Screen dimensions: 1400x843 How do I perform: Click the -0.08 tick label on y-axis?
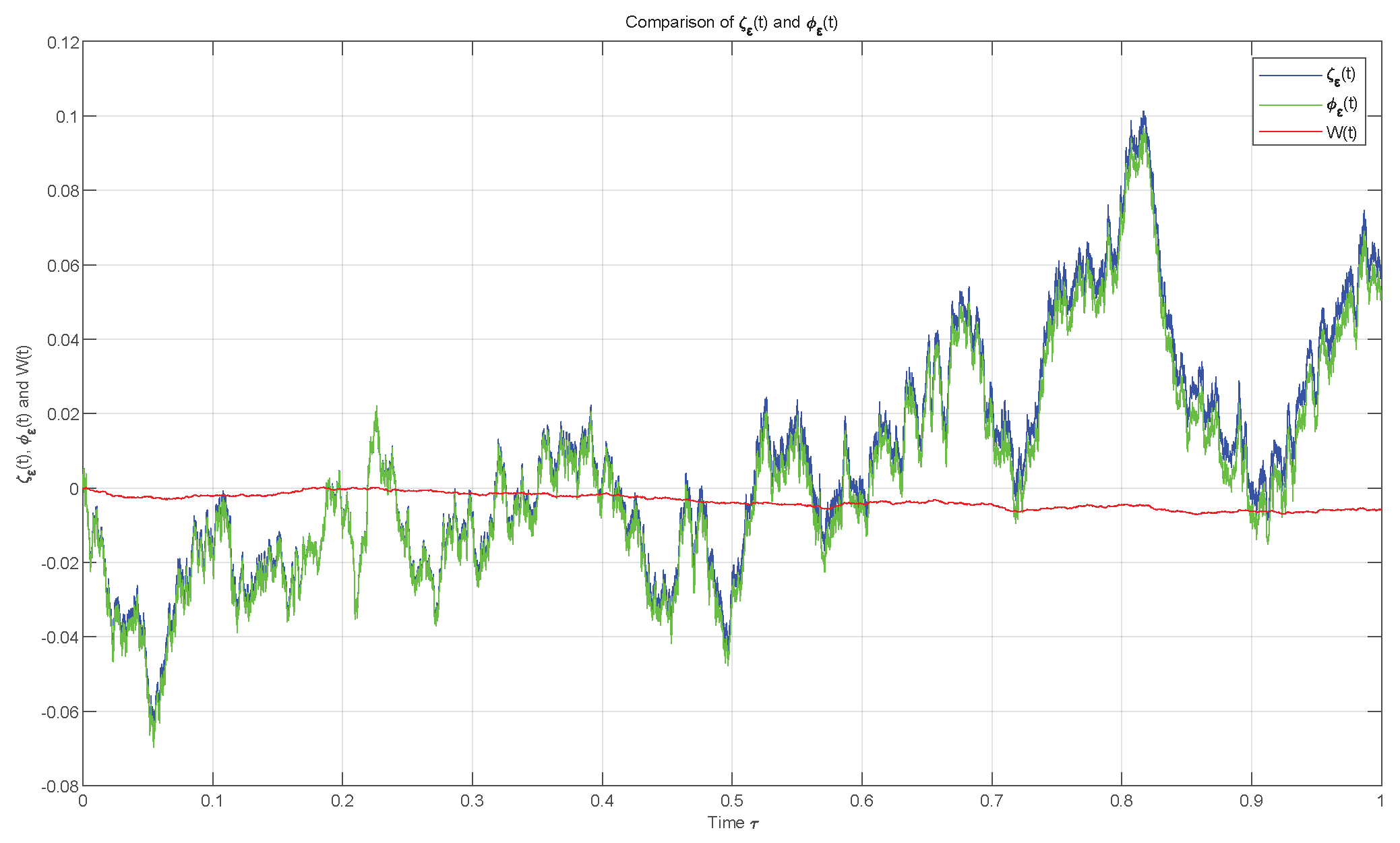point(61,787)
